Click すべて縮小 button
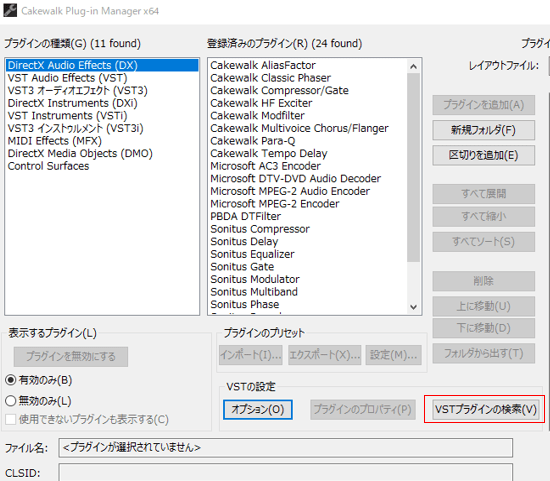Image resolution: width=550 pixels, height=481 pixels. point(484,216)
